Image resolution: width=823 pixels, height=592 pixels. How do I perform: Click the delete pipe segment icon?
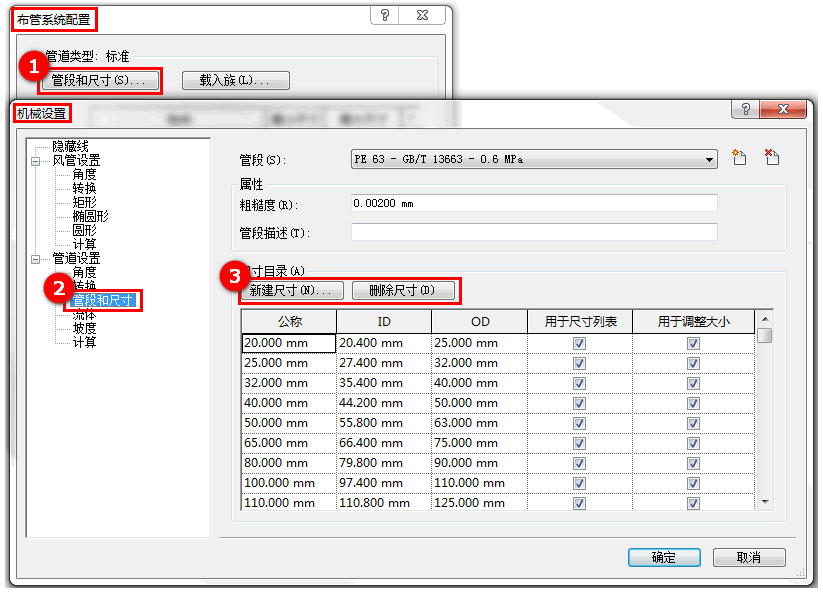click(772, 157)
